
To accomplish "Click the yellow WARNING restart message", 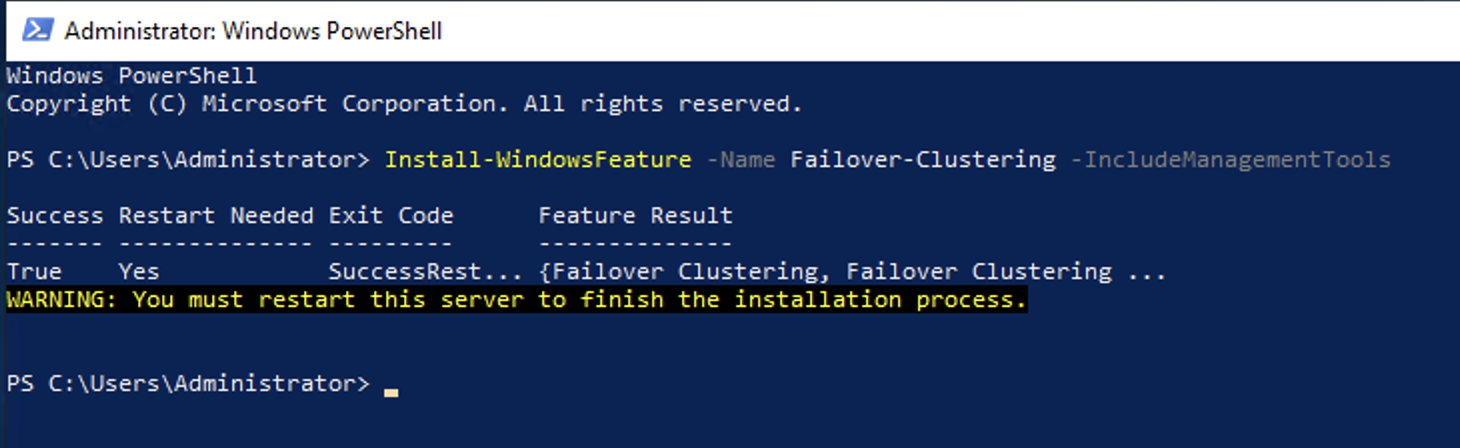I will (x=516, y=300).
